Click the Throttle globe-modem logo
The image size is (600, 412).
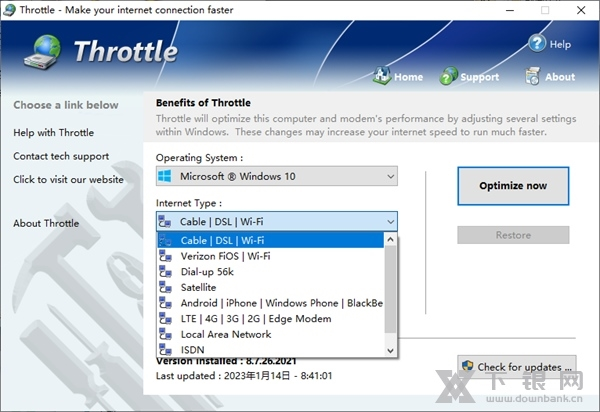click(42, 52)
